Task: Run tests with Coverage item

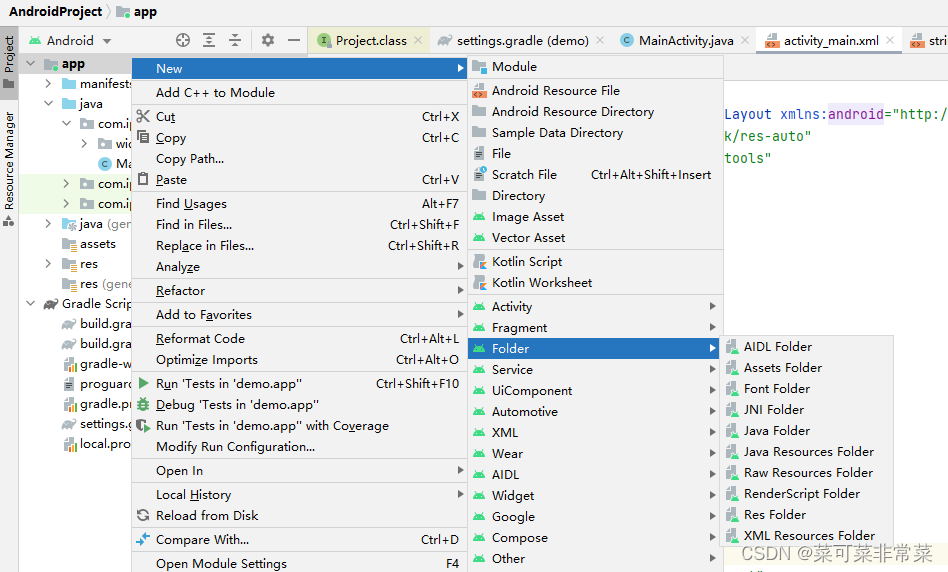Action: [x=299, y=426]
